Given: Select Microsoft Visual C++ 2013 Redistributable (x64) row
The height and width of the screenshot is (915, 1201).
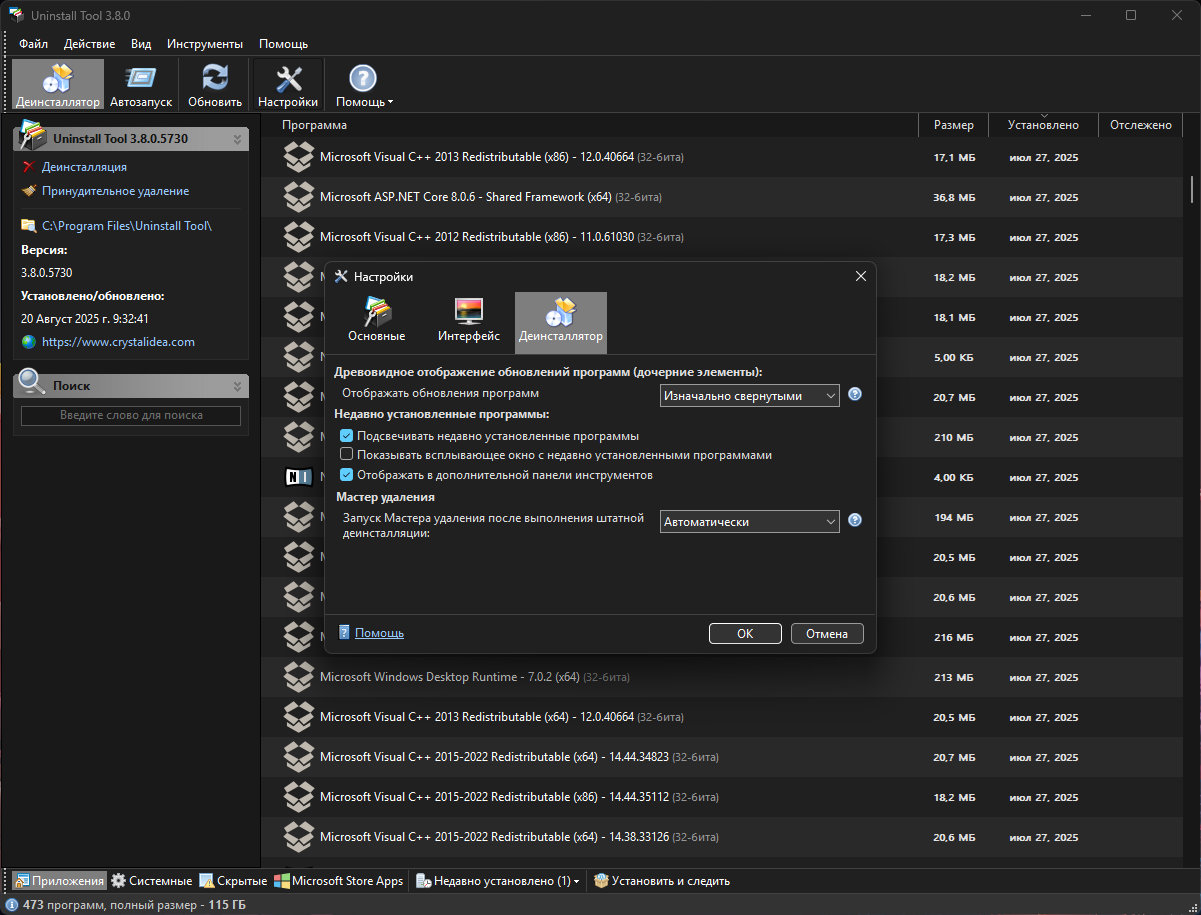Looking at the screenshot, I should tap(724, 717).
